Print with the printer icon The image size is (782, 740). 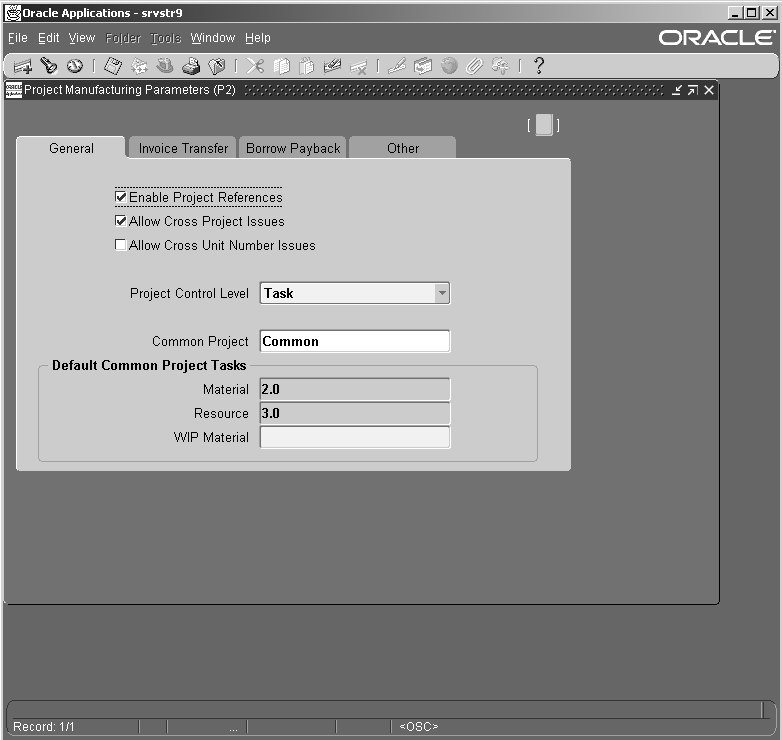[191, 66]
